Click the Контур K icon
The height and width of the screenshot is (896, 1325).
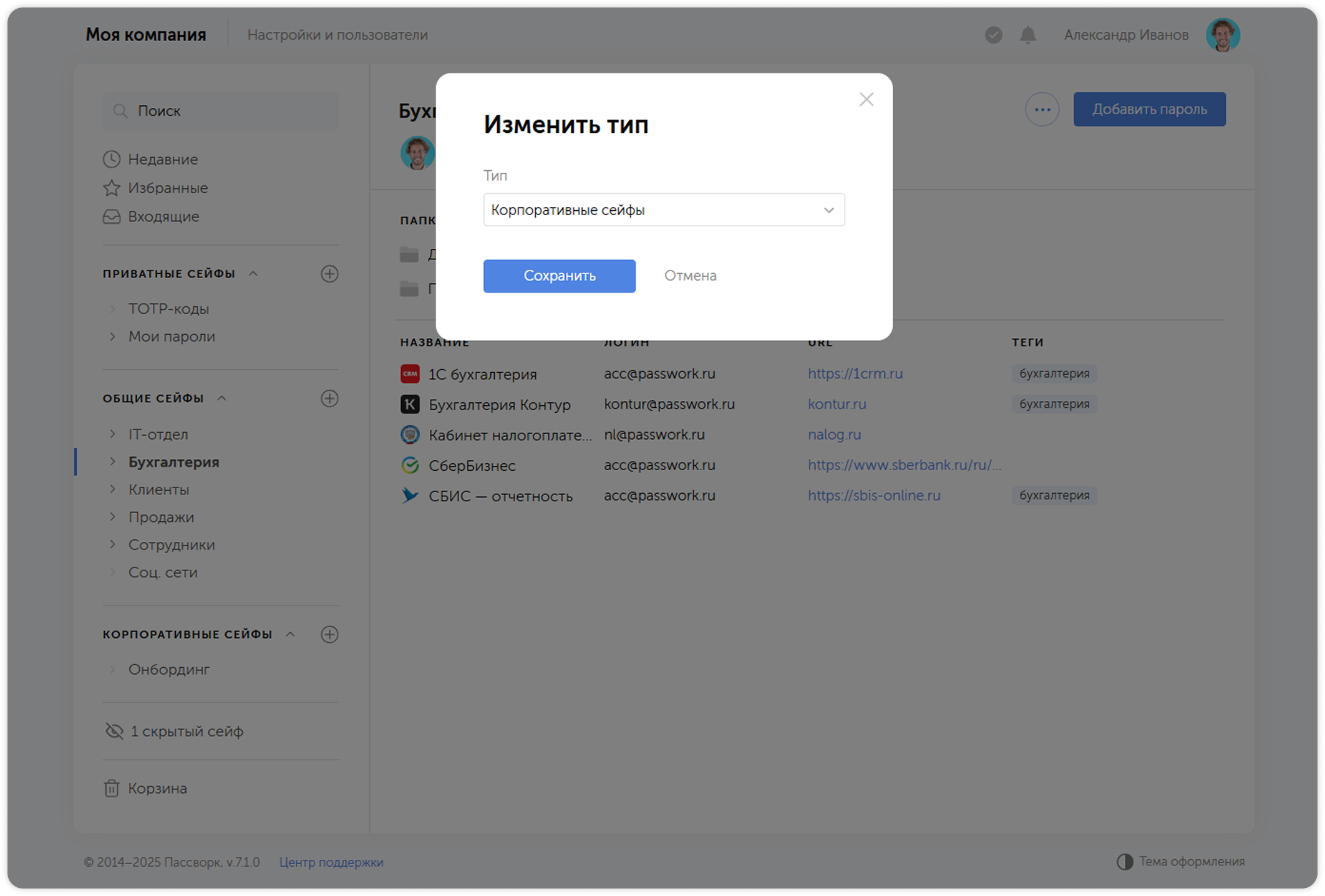(x=410, y=404)
